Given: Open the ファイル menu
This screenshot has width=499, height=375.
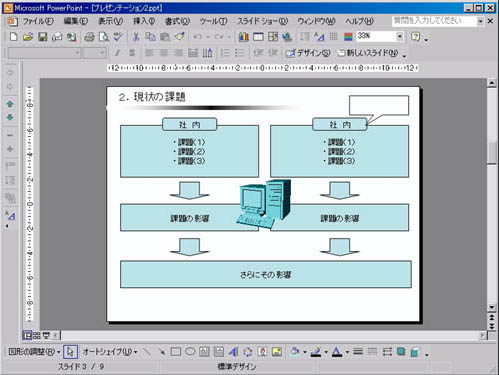Looking at the screenshot, I should [x=38, y=21].
